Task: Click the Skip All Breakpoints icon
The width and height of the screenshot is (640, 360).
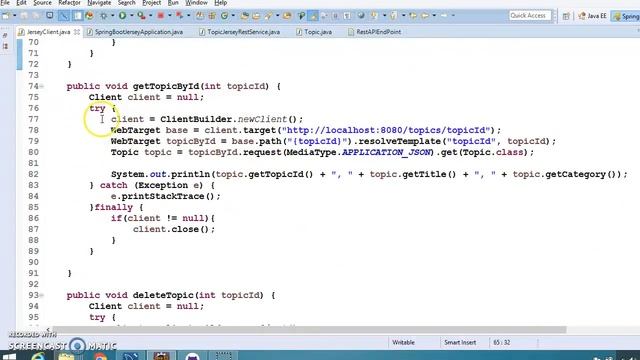Action: pyautogui.click(x=64, y=16)
